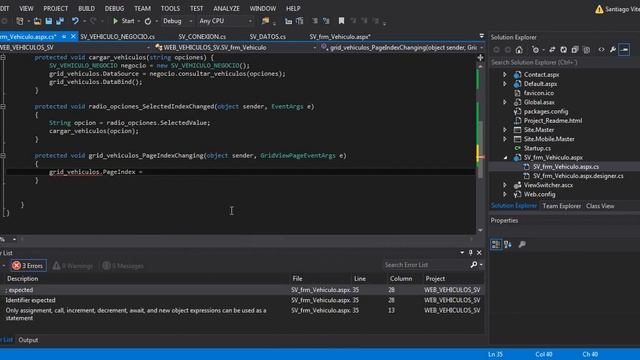Image resolution: width=640 pixels, height=360 pixels.
Task: Toggle the Messages filter in Error List
Action: coord(123,266)
